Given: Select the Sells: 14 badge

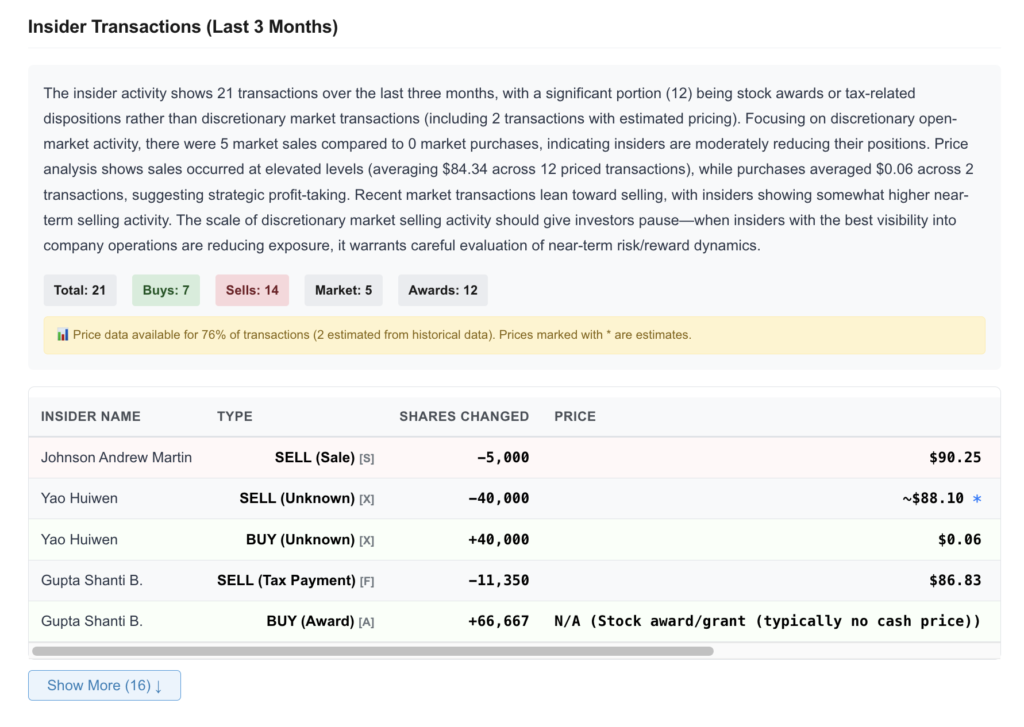Looking at the screenshot, I should [252, 290].
